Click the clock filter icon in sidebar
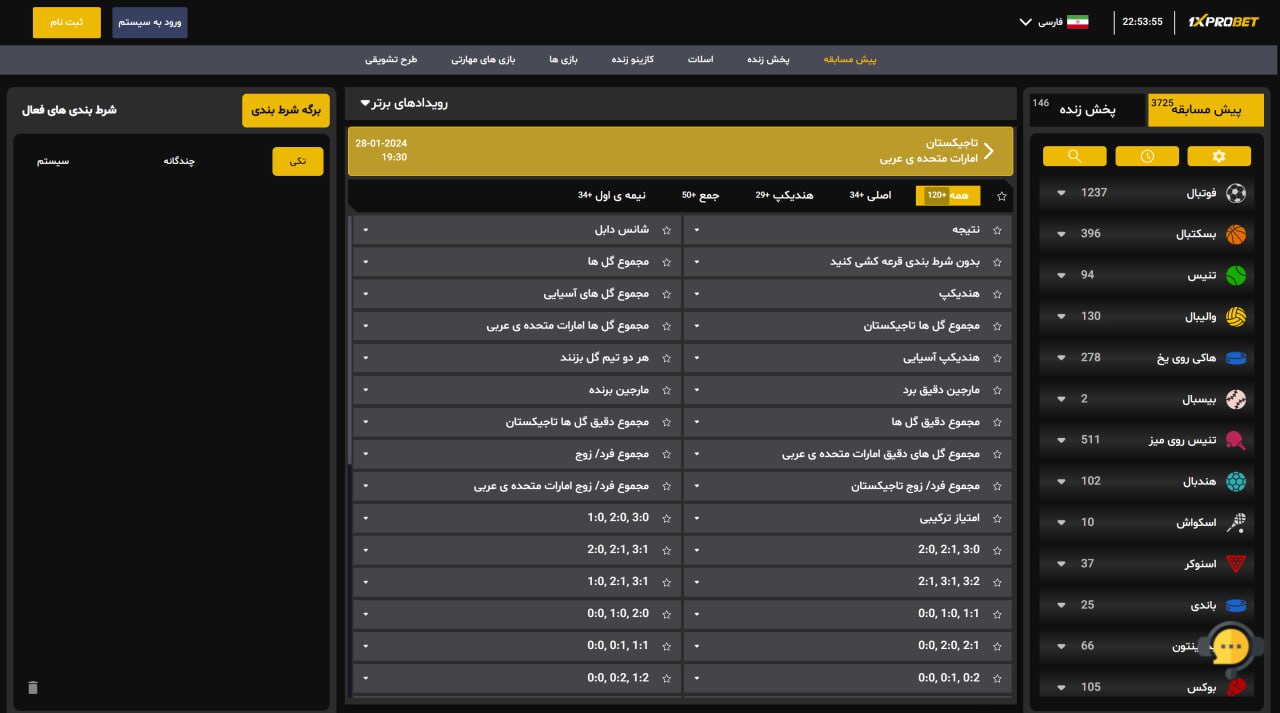The width and height of the screenshot is (1280, 713). coord(1147,156)
